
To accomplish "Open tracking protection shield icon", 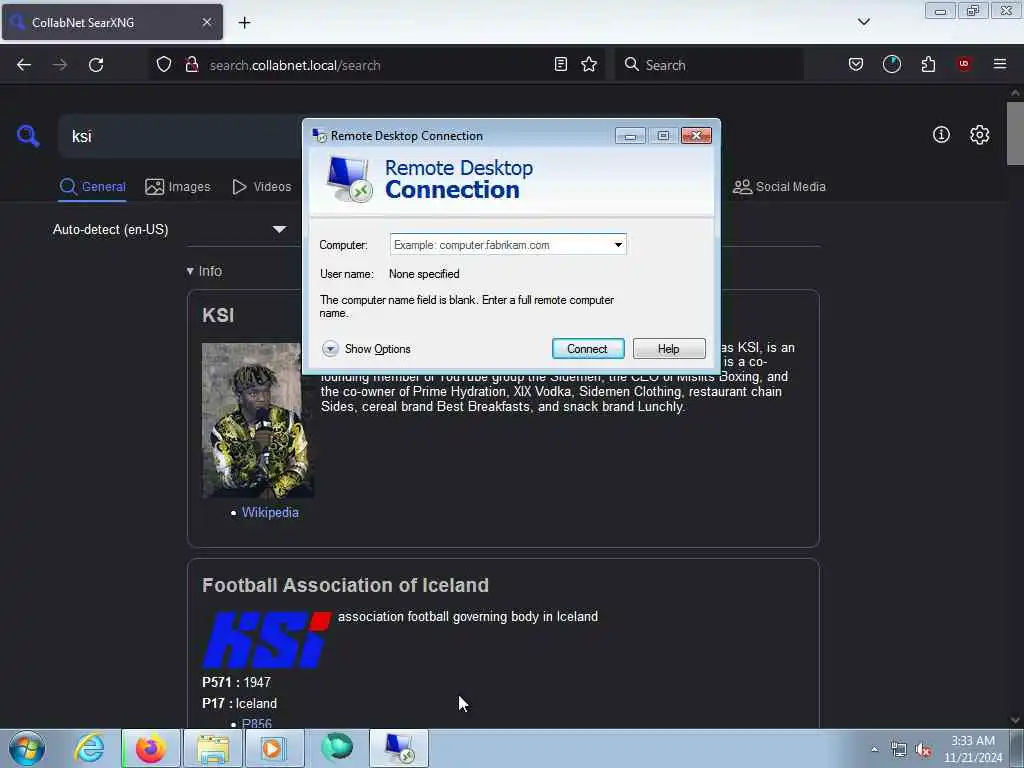I will (x=164, y=65).
